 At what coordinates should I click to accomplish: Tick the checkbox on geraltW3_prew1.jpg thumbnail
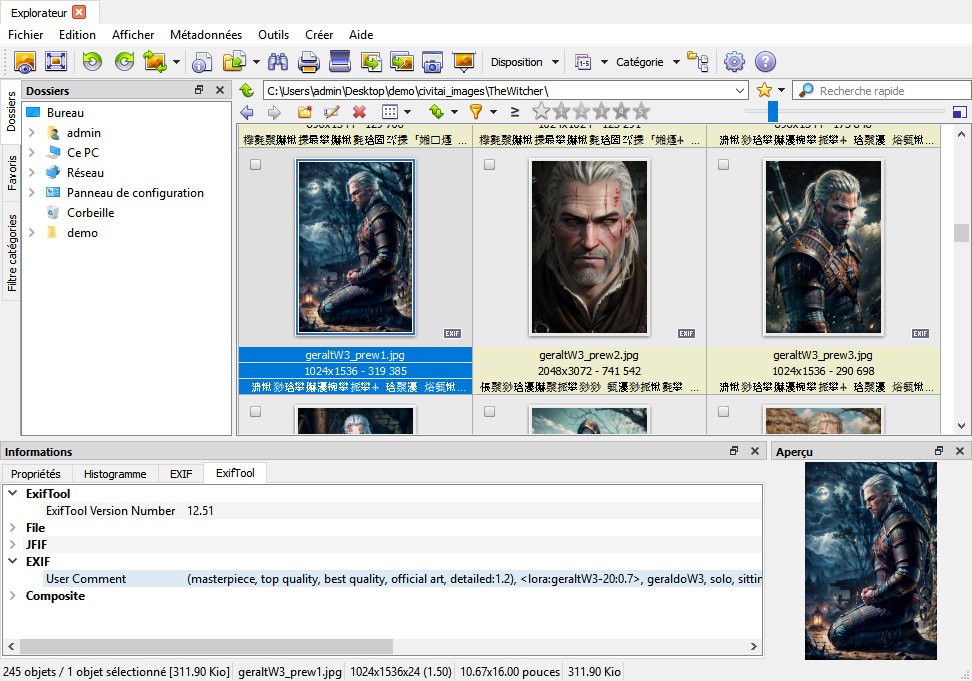pos(255,165)
